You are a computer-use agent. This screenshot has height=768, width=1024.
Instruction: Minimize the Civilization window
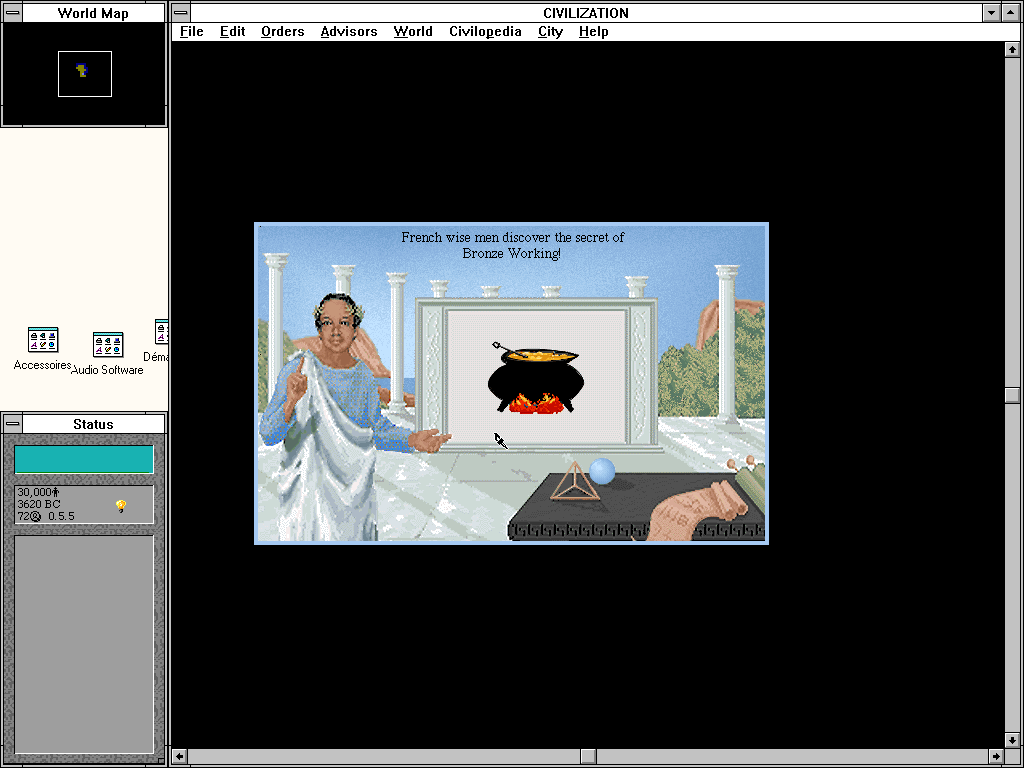(991, 12)
